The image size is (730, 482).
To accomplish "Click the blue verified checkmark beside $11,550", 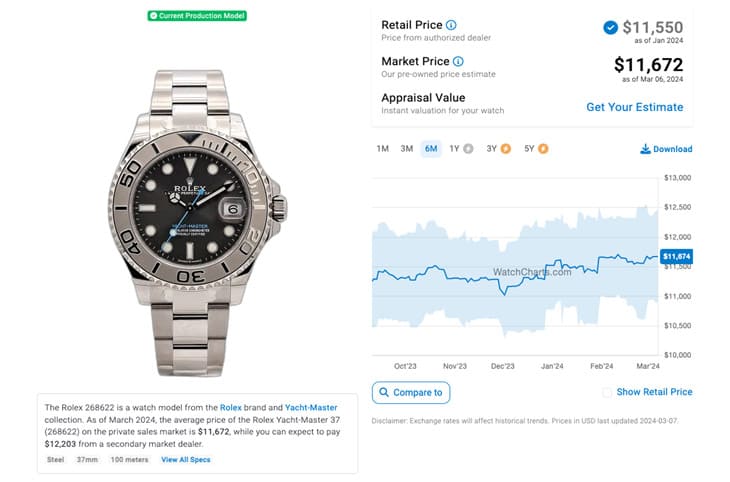I will click(x=610, y=28).
